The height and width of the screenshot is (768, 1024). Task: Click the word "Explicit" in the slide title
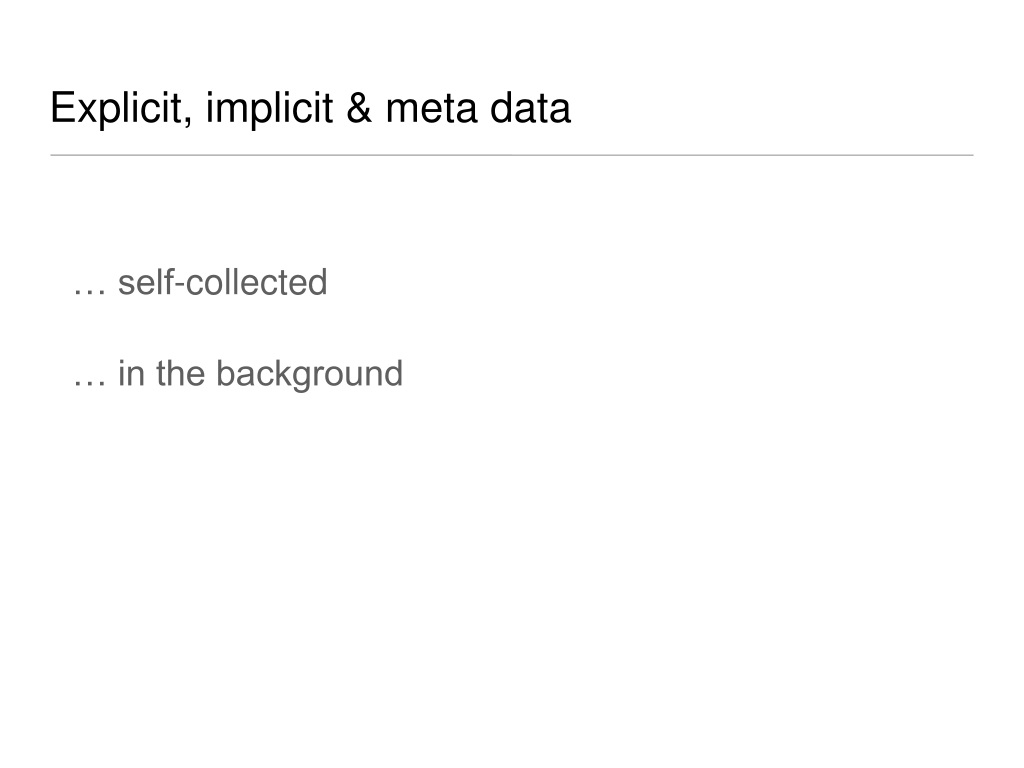(x=118, y=108)
